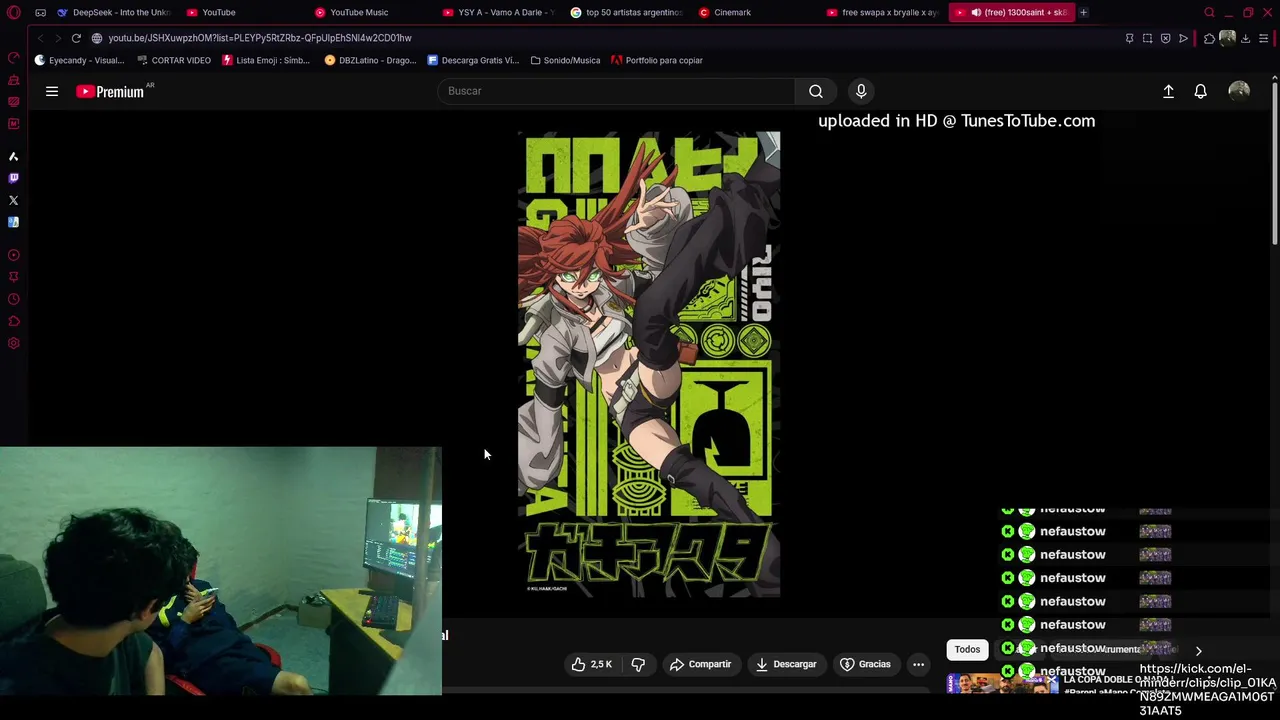Open browser profile avatar in toolbar
Image resolution: width=1280 pixels, height=720 pixels.
(1227, 38)
